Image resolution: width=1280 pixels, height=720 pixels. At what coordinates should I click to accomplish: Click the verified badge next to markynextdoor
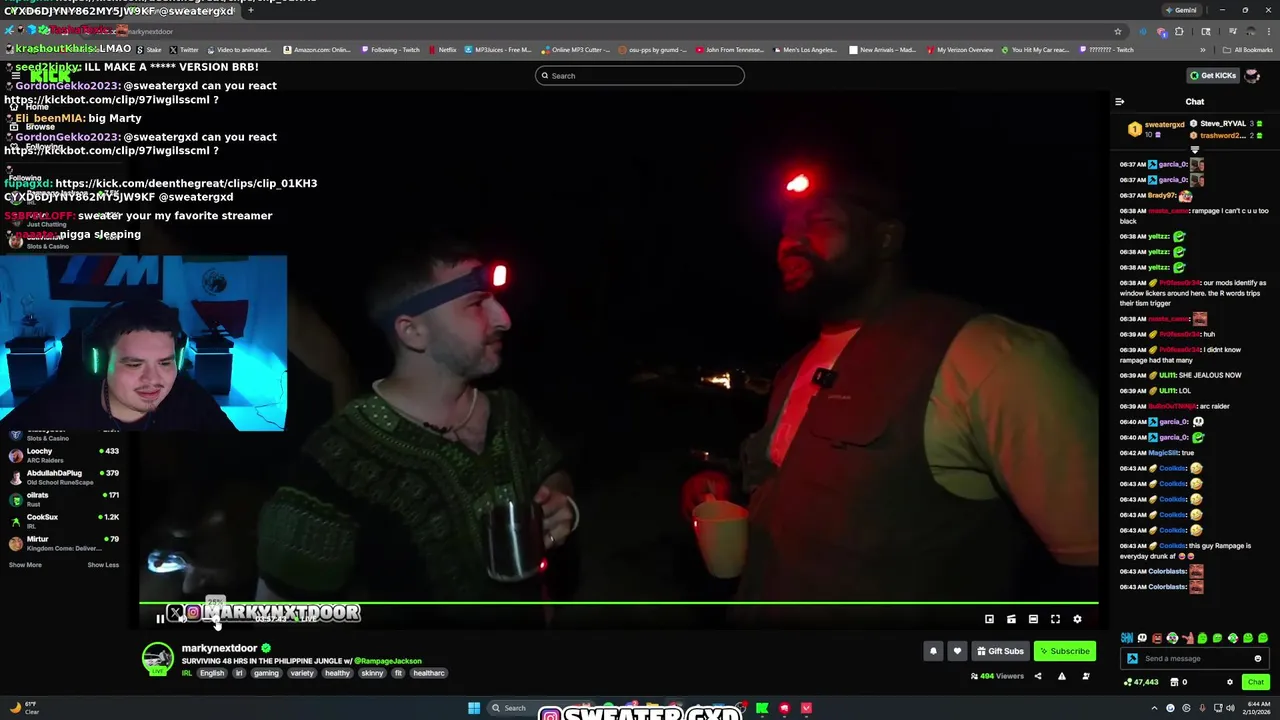[x=266, y=648]
